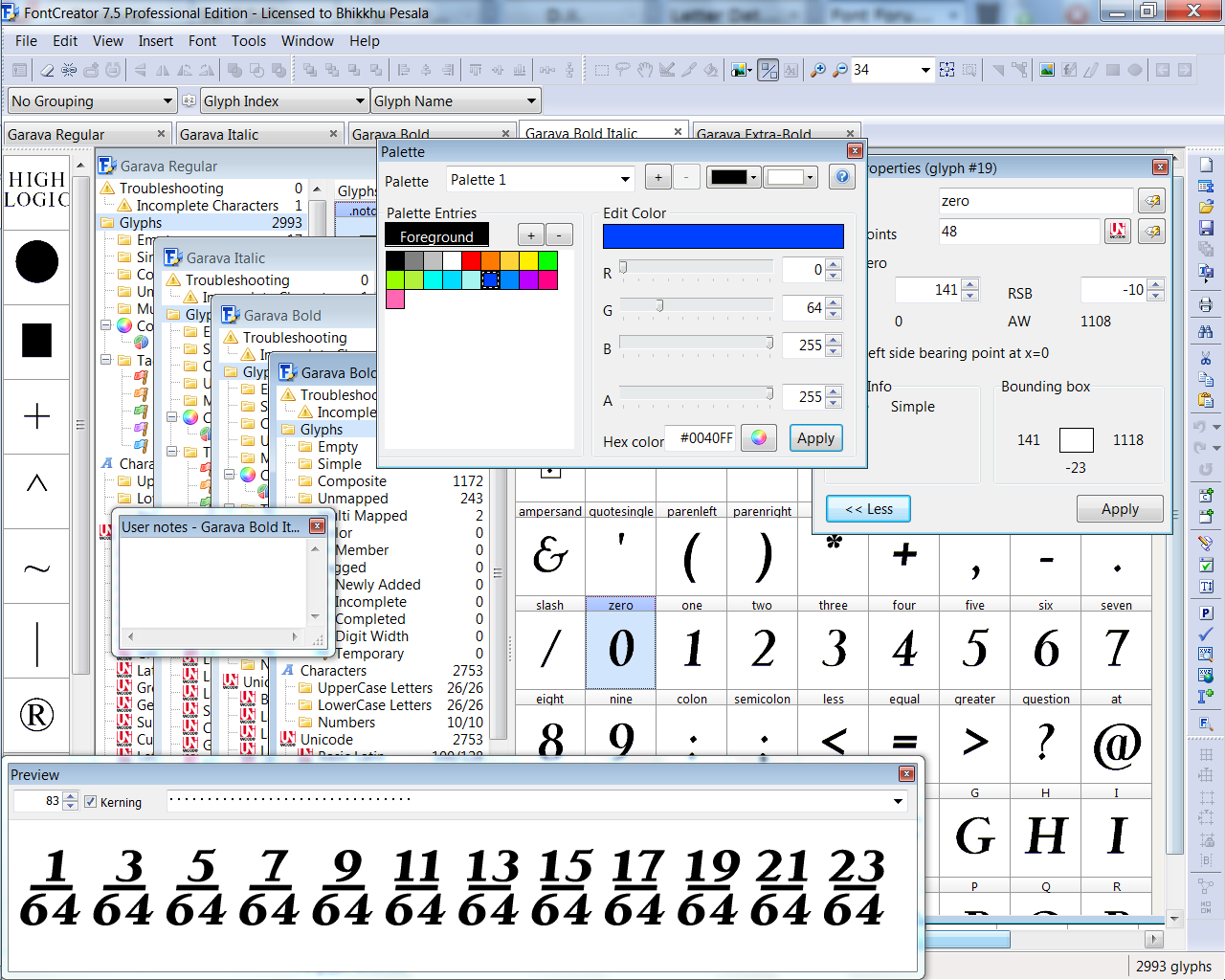The image size is (1225, 980).
Task: Click the zoom out magnifier icon
Action: (839, 70)
